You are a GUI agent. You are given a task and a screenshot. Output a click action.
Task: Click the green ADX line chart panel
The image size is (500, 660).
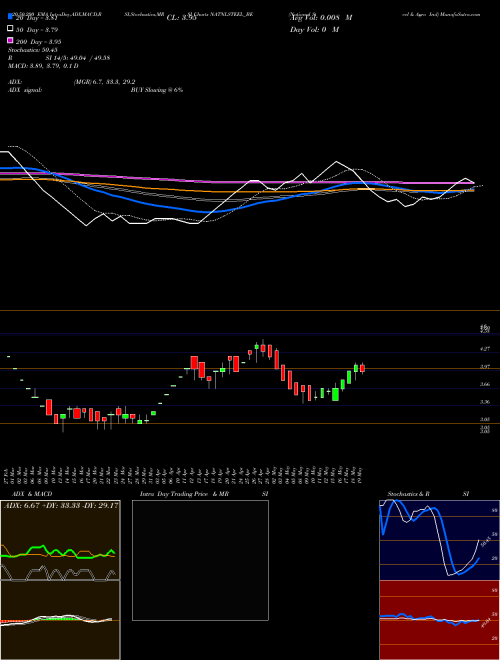[x=60, y=540]
